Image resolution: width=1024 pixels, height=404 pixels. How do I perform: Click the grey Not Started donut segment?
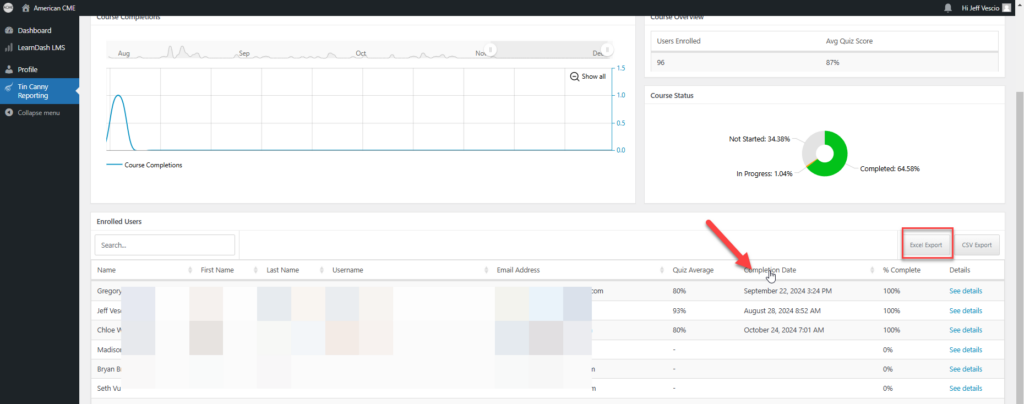click(809, 147)
